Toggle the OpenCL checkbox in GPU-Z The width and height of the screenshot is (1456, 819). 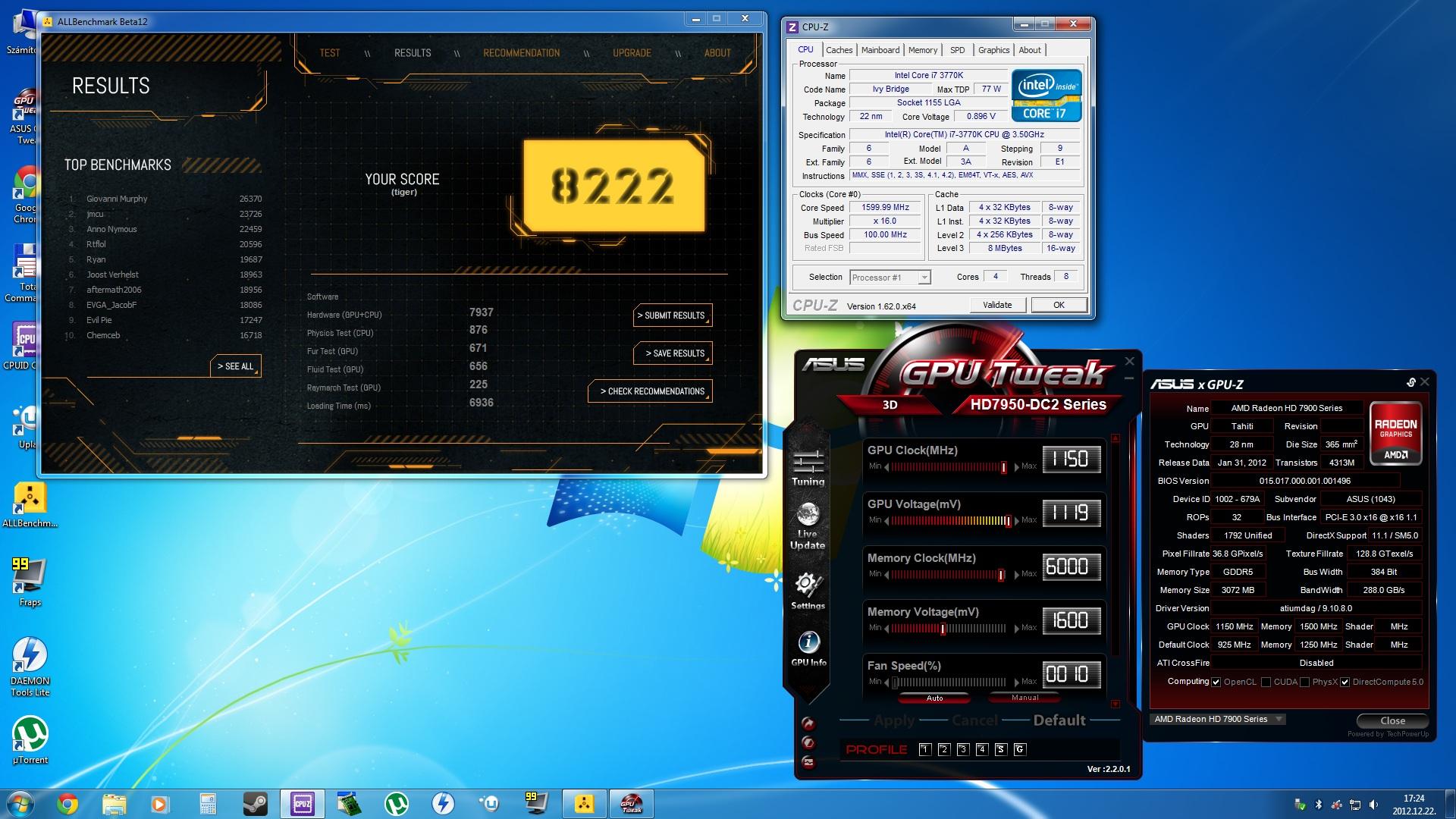point(1216,682)
